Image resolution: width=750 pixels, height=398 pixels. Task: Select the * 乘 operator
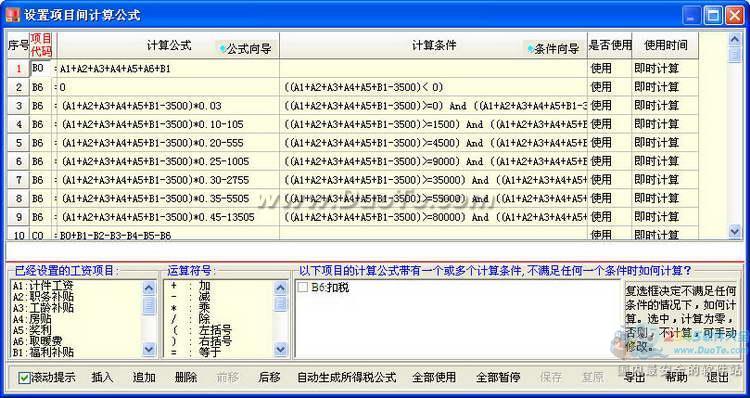click(x=191, y=308)
